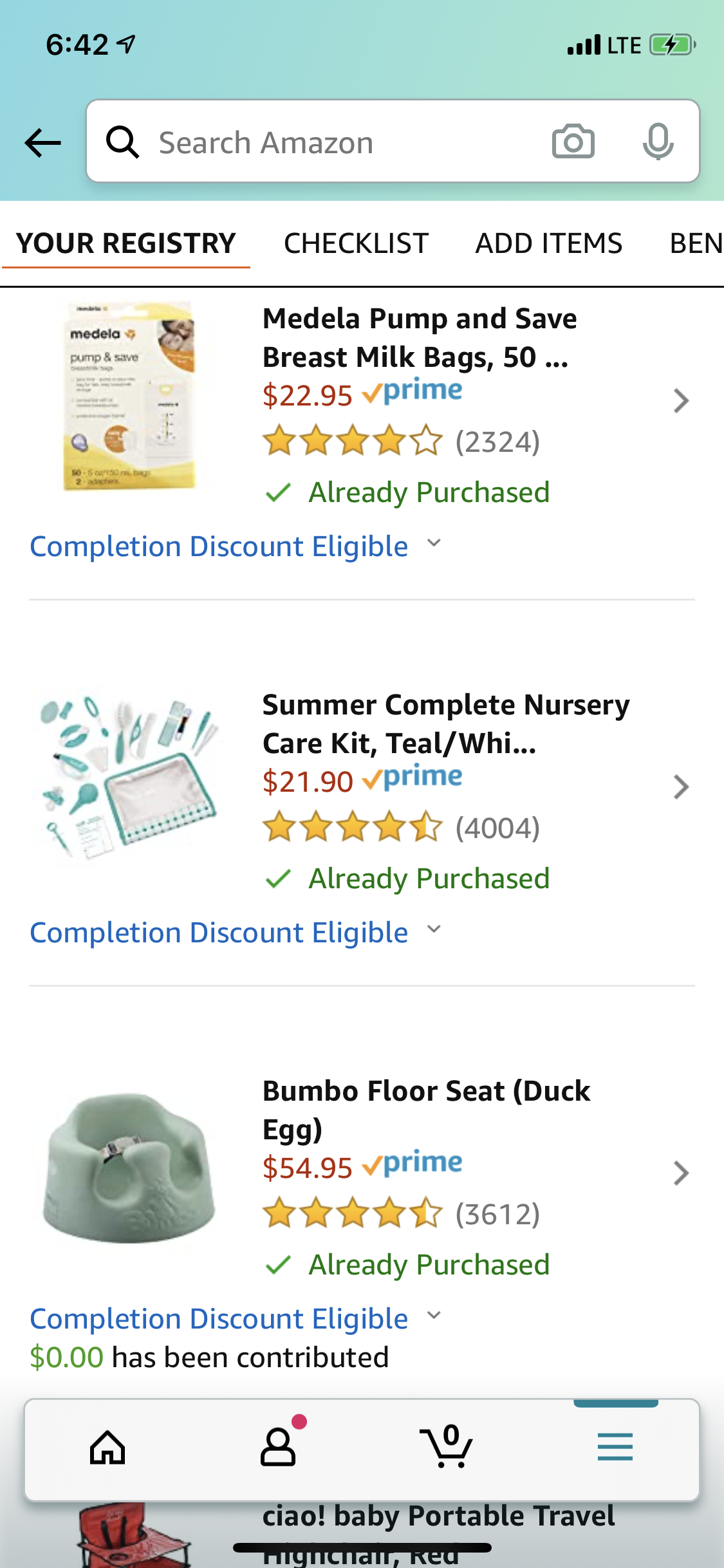Screen dimensions: 724x1568
Task: Open Bumbo Floor Seat details chevron
Action: (x=681, y=1173)
